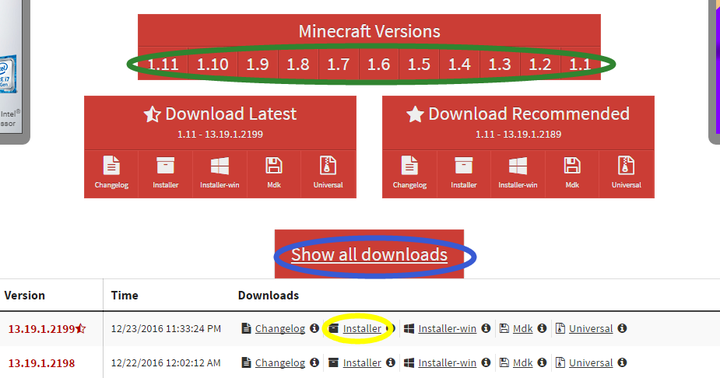Open Changelog link for 13.19.1.2199
Screen dimensions: 720x378
click(280, 329)
